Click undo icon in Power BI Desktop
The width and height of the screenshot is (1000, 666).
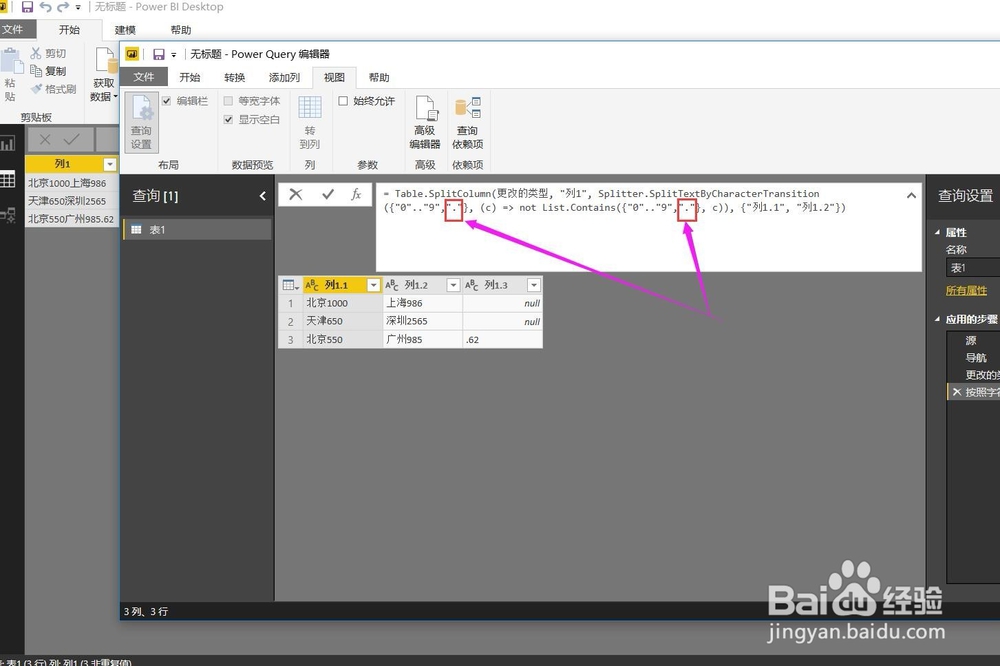[45, 7]
